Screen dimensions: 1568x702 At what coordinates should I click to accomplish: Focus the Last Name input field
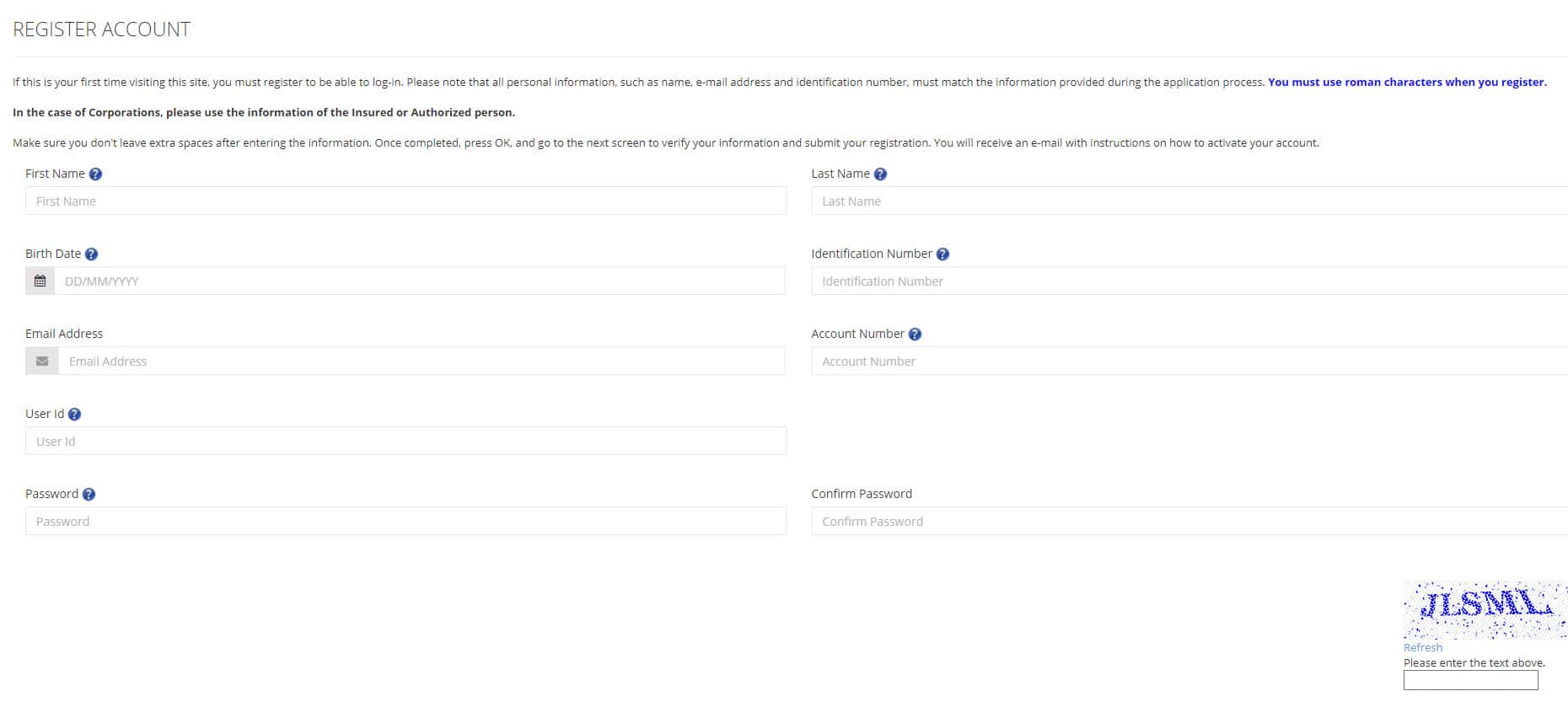pos(1189,201)
